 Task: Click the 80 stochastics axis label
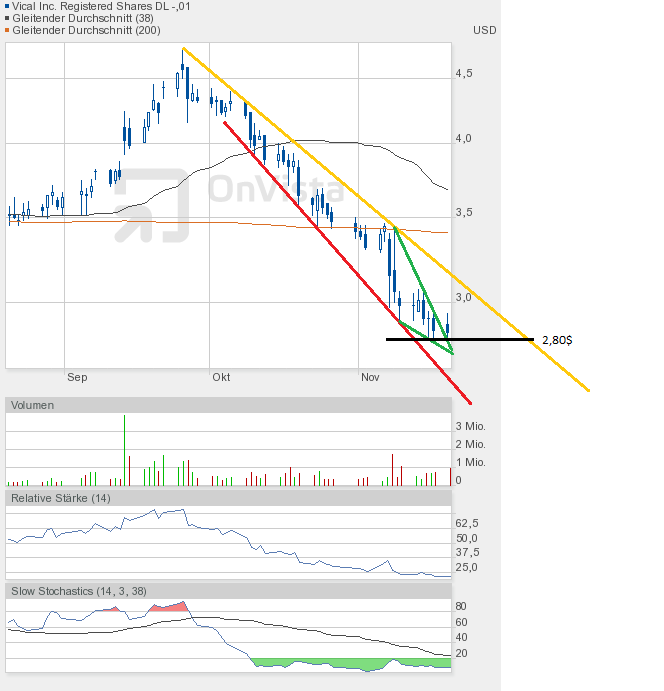(461, 606)
